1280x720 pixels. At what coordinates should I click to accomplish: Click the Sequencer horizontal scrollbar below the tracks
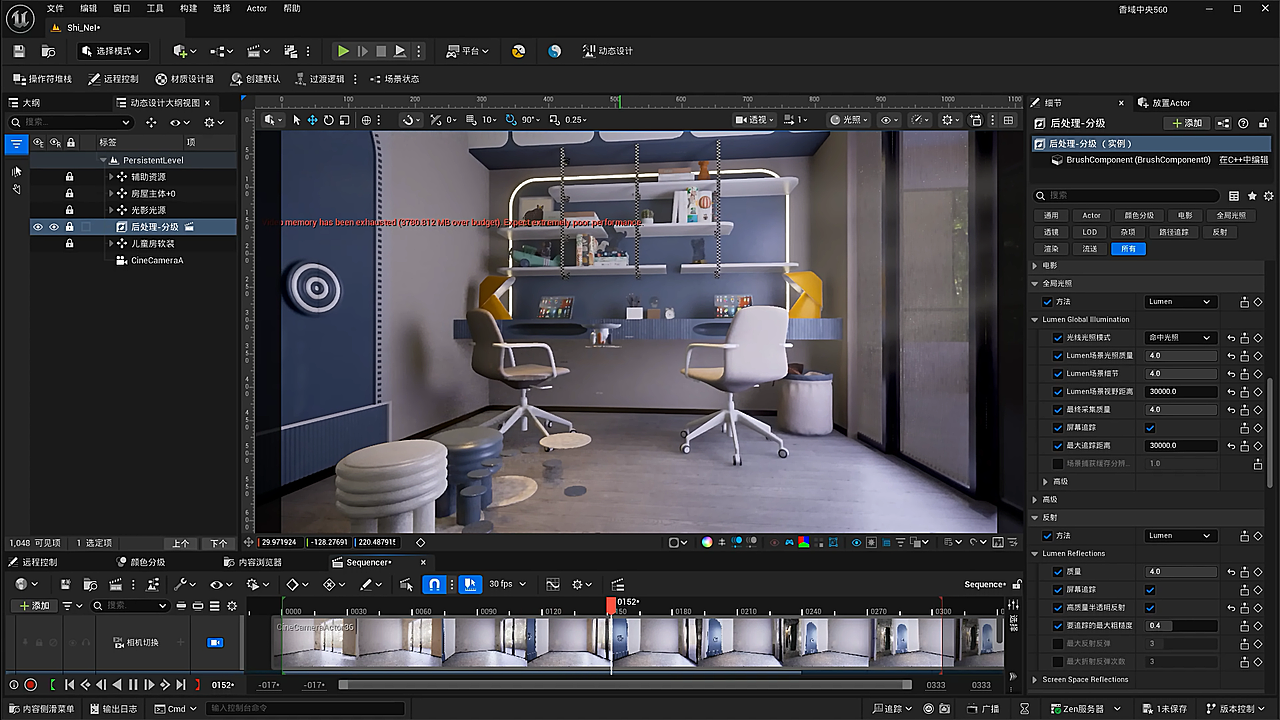coord(624,685)
